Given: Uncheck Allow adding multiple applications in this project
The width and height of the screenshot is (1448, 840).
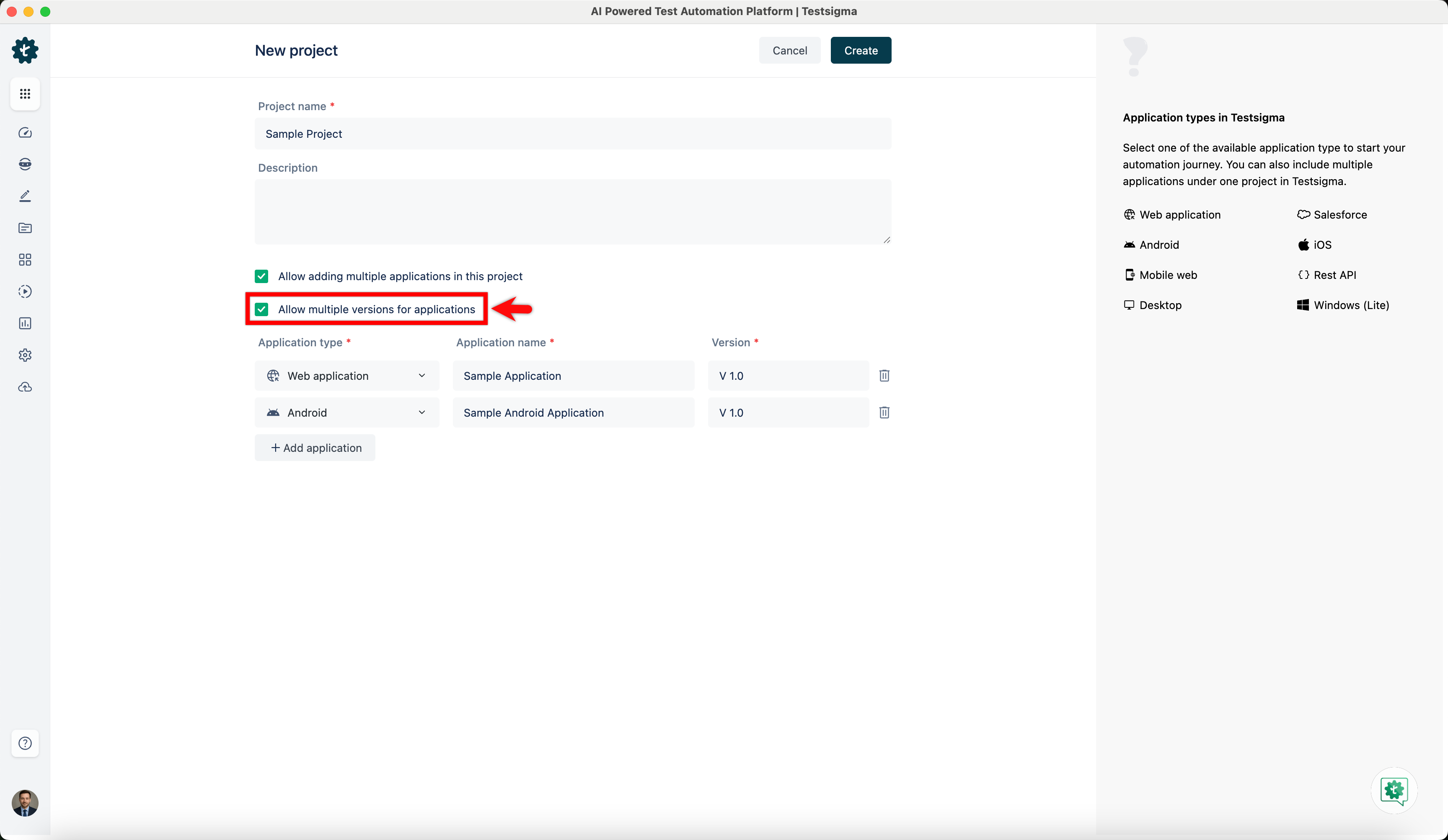Looking at the screenshot, I should click(261, 276).
